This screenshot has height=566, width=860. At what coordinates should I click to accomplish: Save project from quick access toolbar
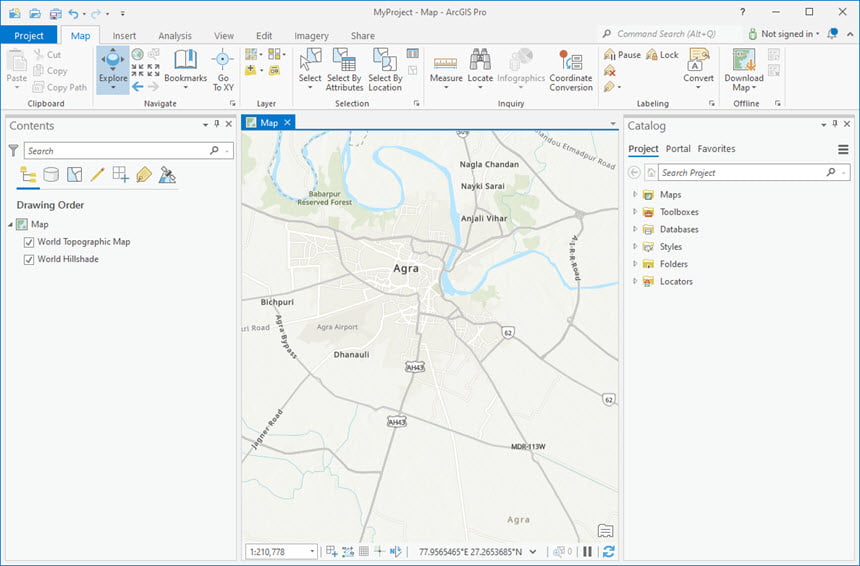[x=55, y=13]
